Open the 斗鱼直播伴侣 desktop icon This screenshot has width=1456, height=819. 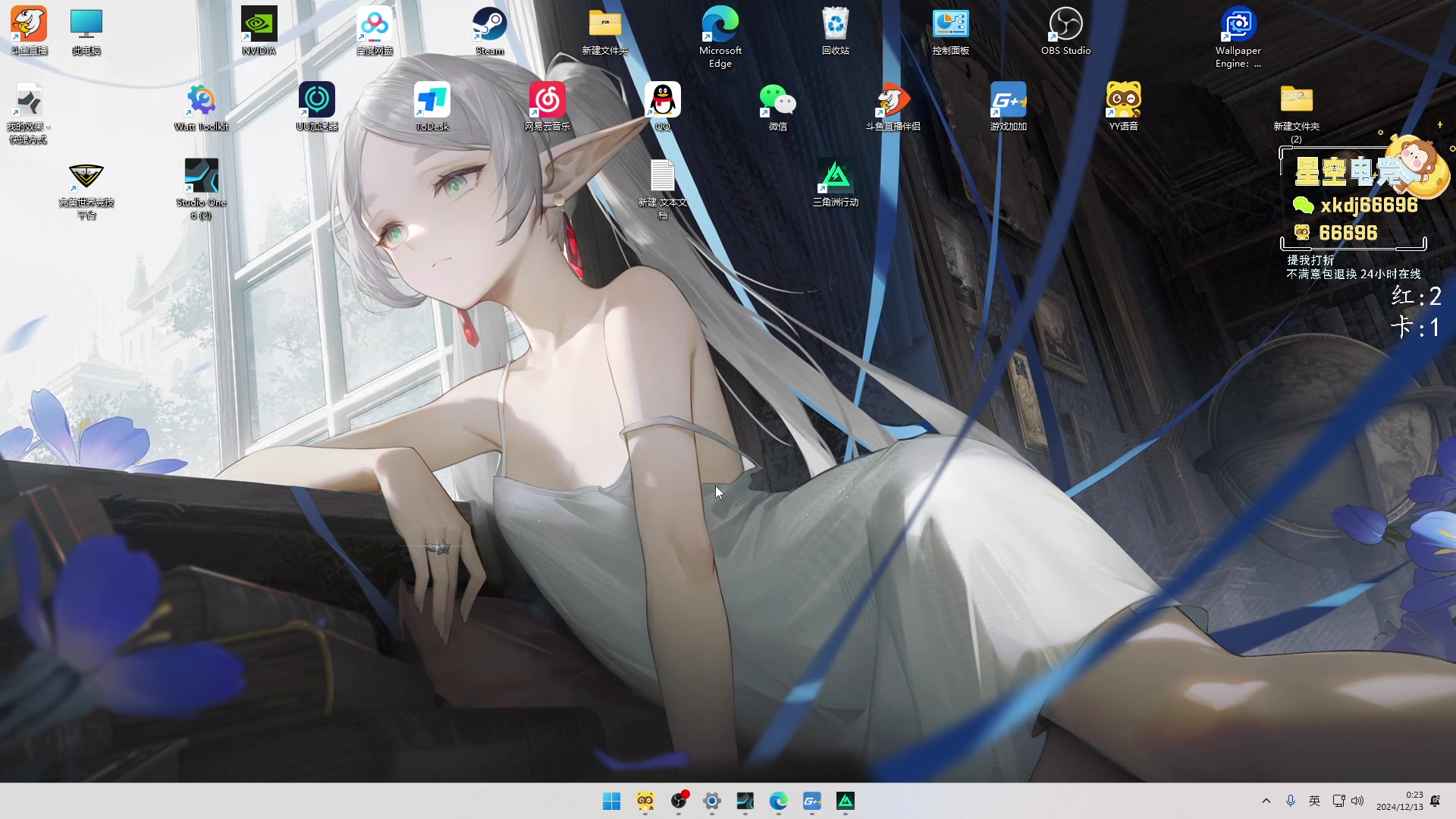click(x=893, y=106)
